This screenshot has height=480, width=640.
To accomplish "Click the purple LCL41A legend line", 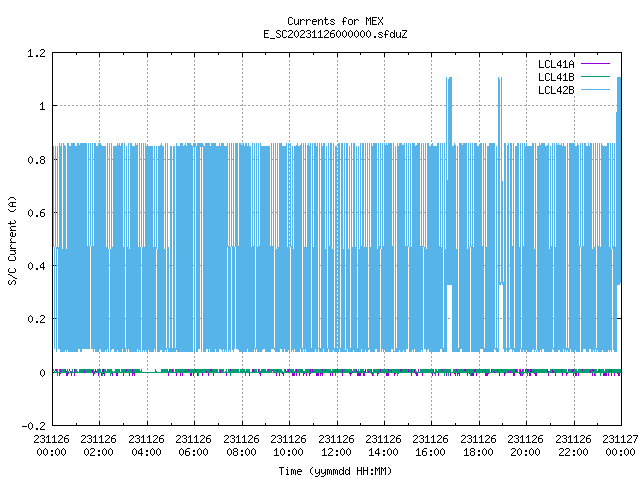I will pyautogui.click(x=595, y=64).
